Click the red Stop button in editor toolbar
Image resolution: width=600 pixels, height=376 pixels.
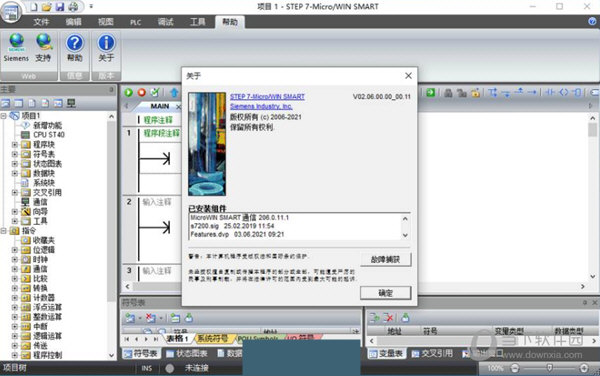point(142,92)
